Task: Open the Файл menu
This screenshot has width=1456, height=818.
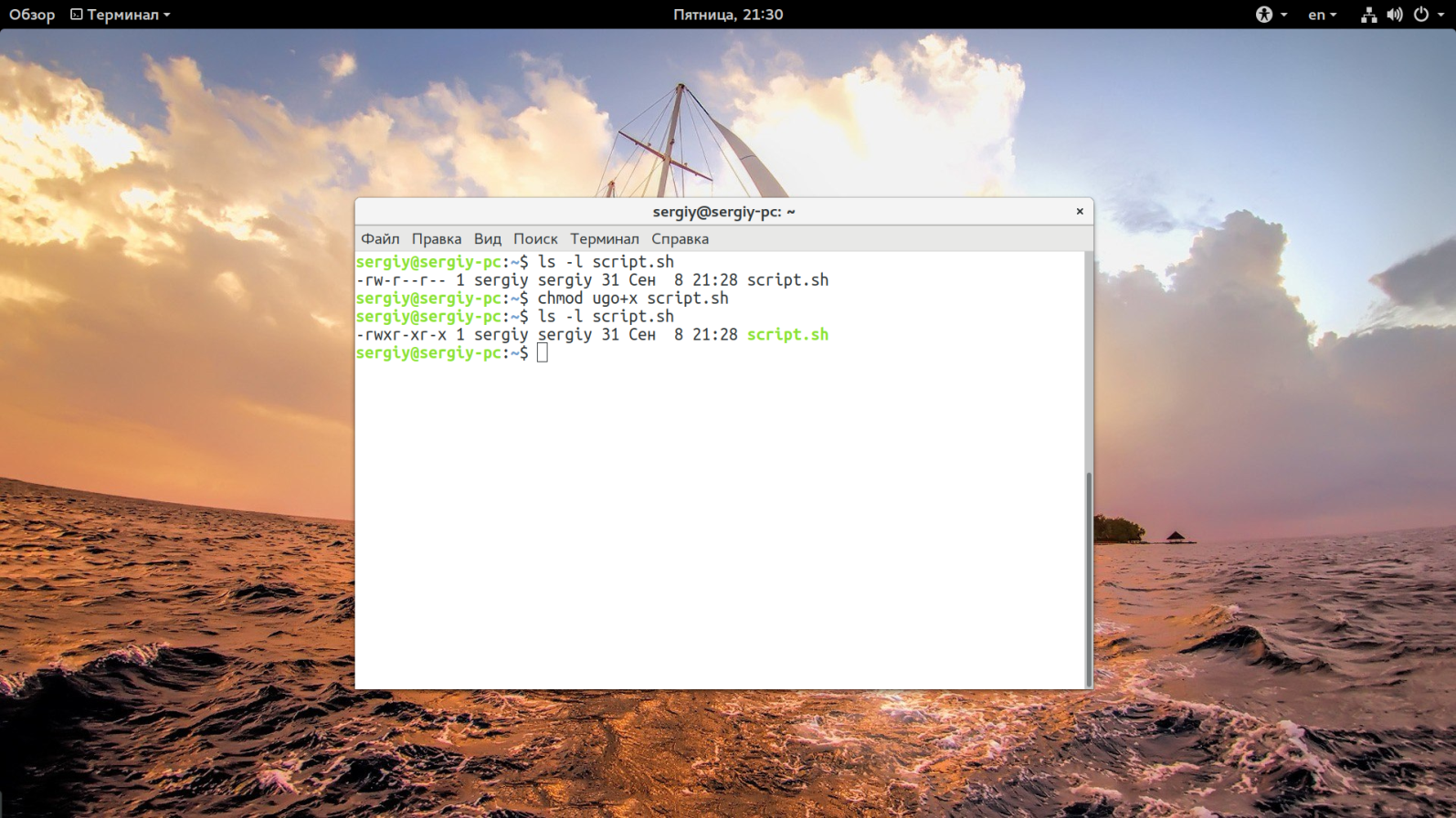Action: 380,239
